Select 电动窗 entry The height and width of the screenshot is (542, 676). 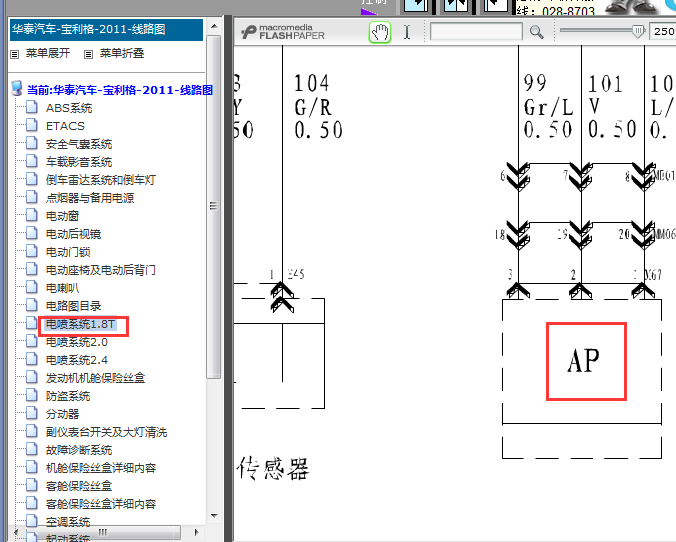coord(63,216)
